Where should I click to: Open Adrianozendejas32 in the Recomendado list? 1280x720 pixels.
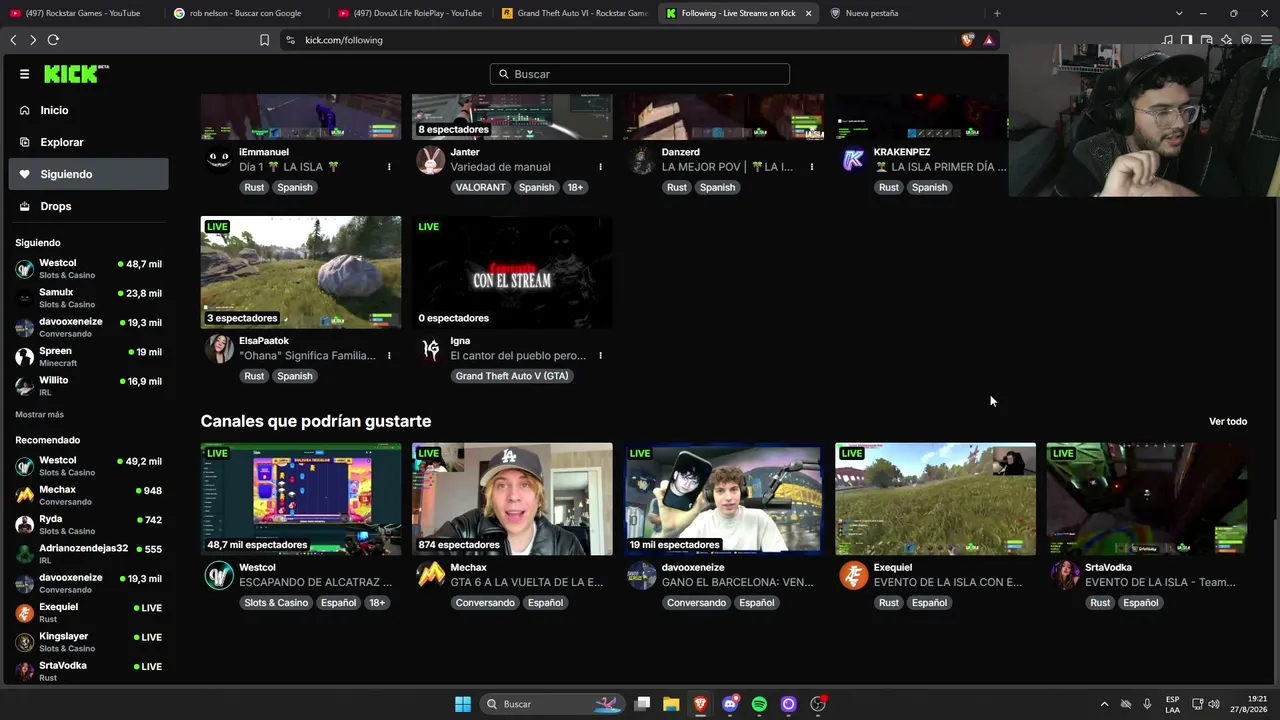point(89,554)
